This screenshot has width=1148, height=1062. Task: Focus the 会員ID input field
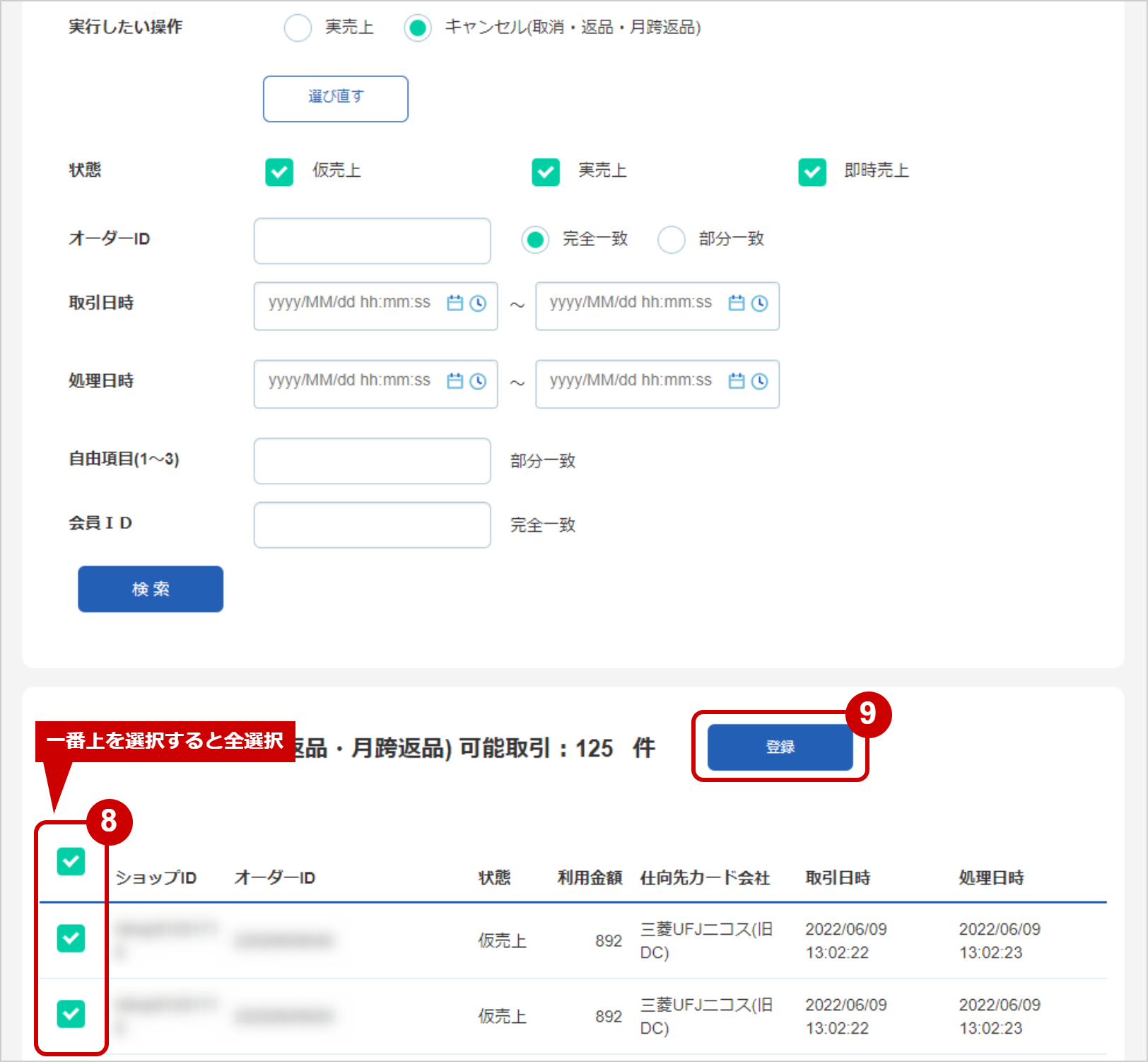(373, 525)
